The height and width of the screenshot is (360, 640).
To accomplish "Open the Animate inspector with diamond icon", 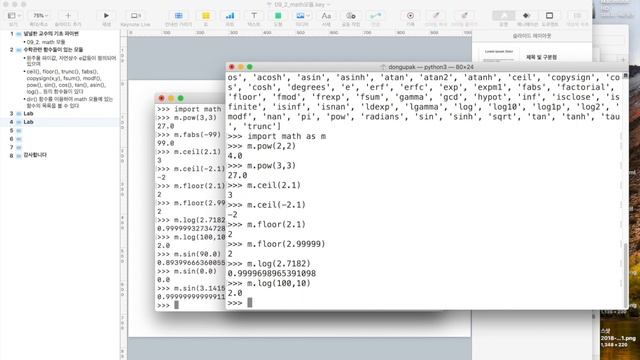I will tap(527, 16).
